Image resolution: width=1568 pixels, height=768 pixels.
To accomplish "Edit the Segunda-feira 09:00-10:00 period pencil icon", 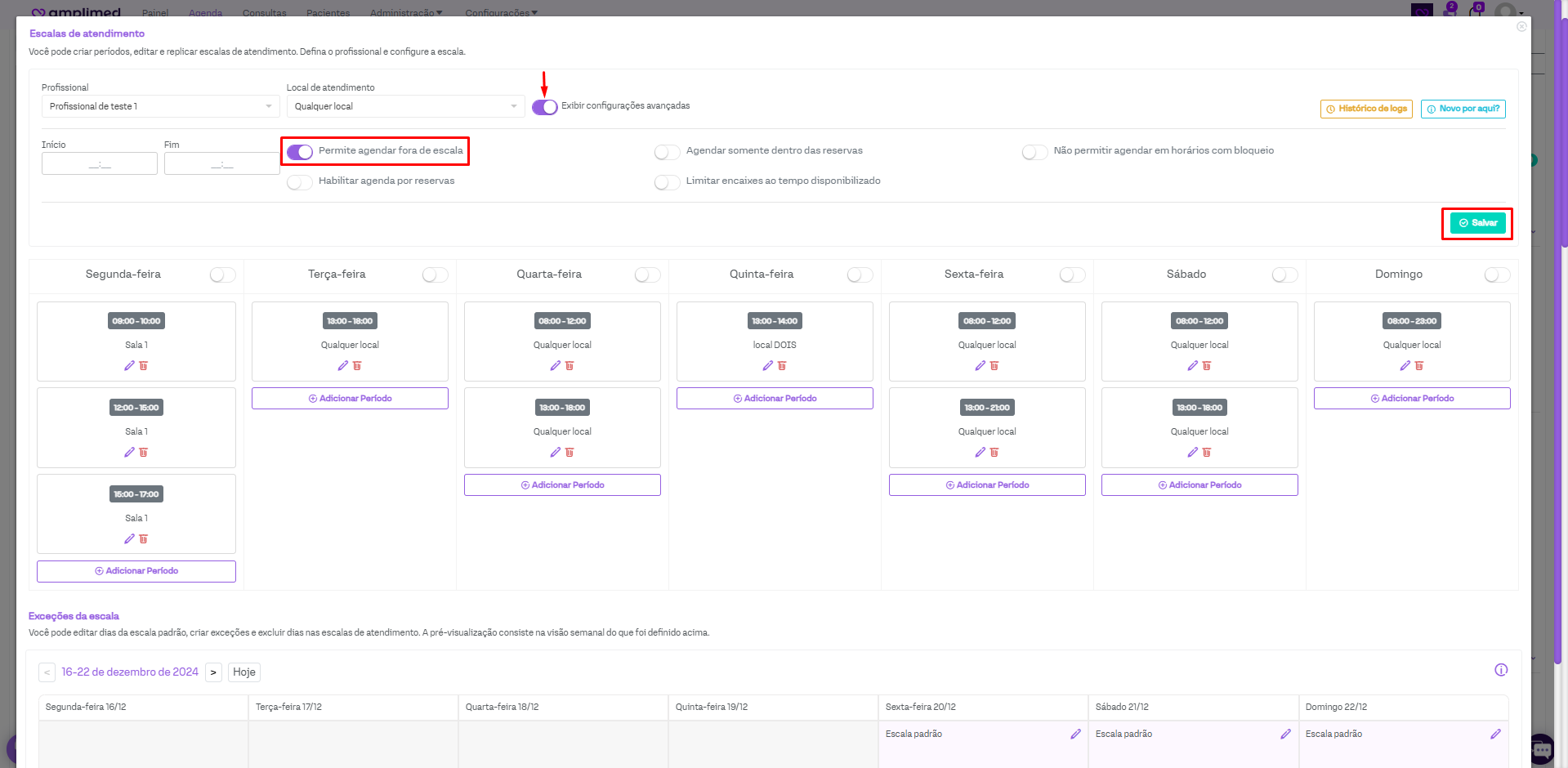I will [x=129, y=366].
